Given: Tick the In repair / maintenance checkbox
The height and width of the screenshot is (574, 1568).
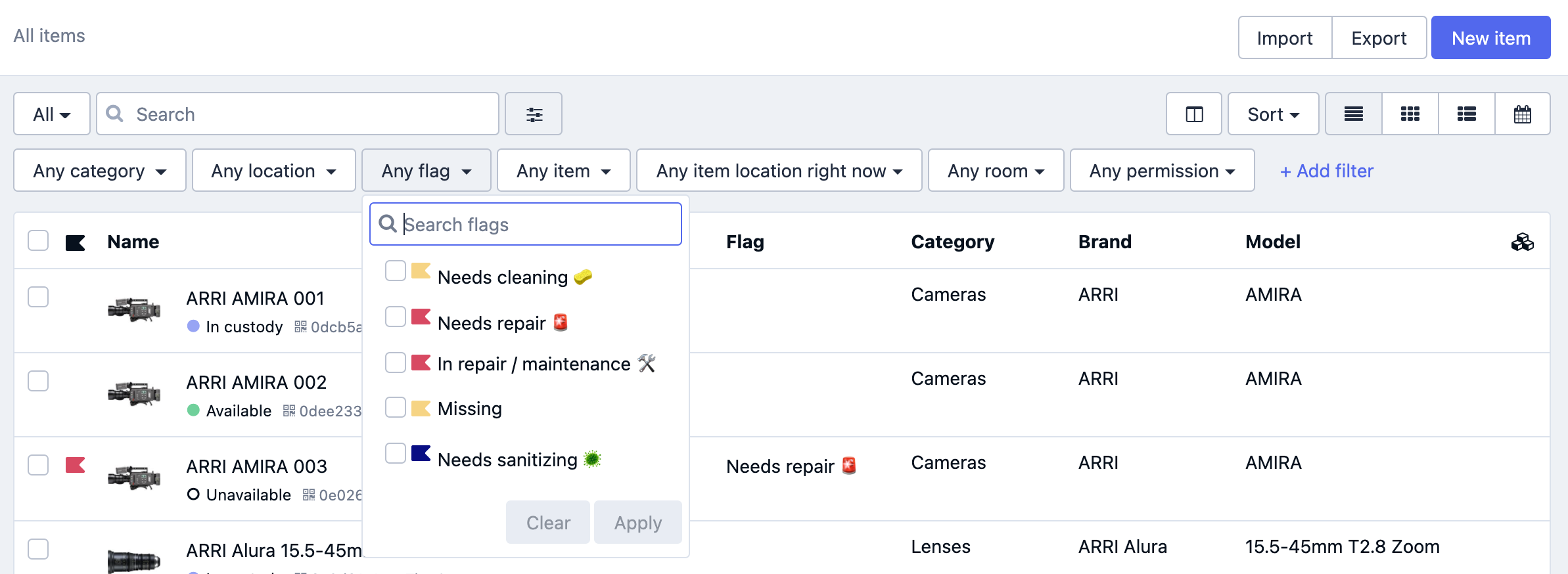Looking at the screenshot, I should pyautogui.click(x=396, y=363).
